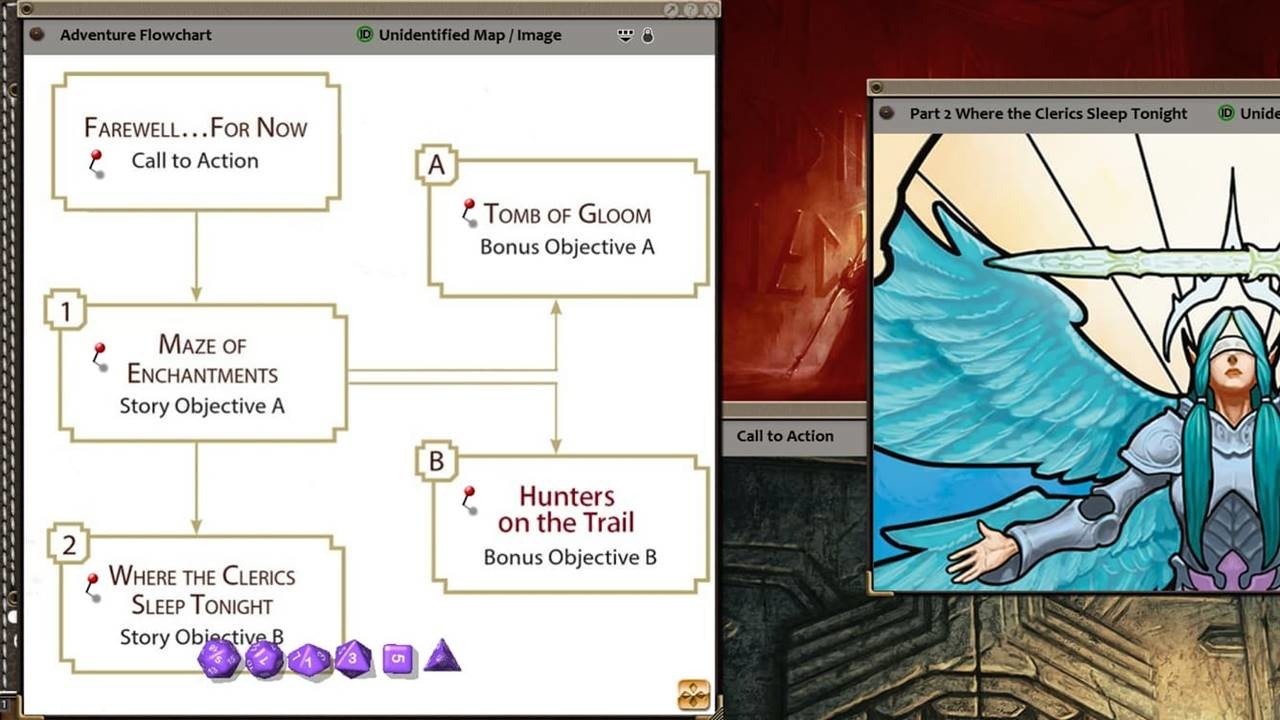Pick the purple d20 die
Screen dimensions: 1280x720
[220, 659]
